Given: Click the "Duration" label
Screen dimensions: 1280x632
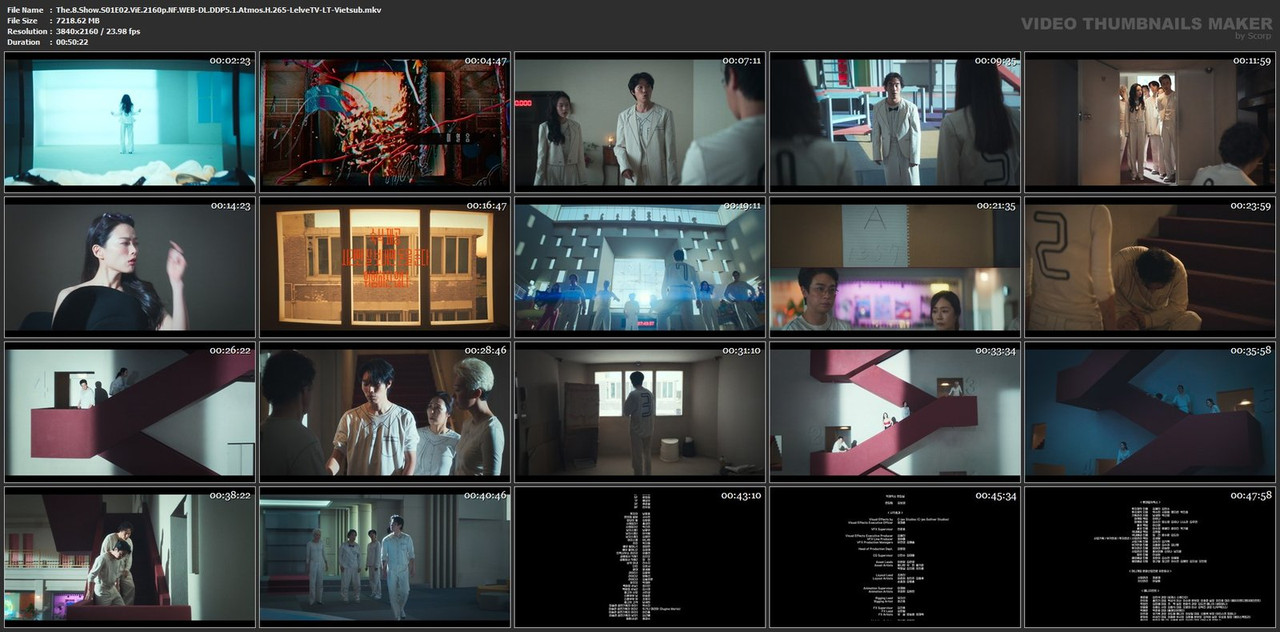Looking at the screenshot, I should click(23, 42).
